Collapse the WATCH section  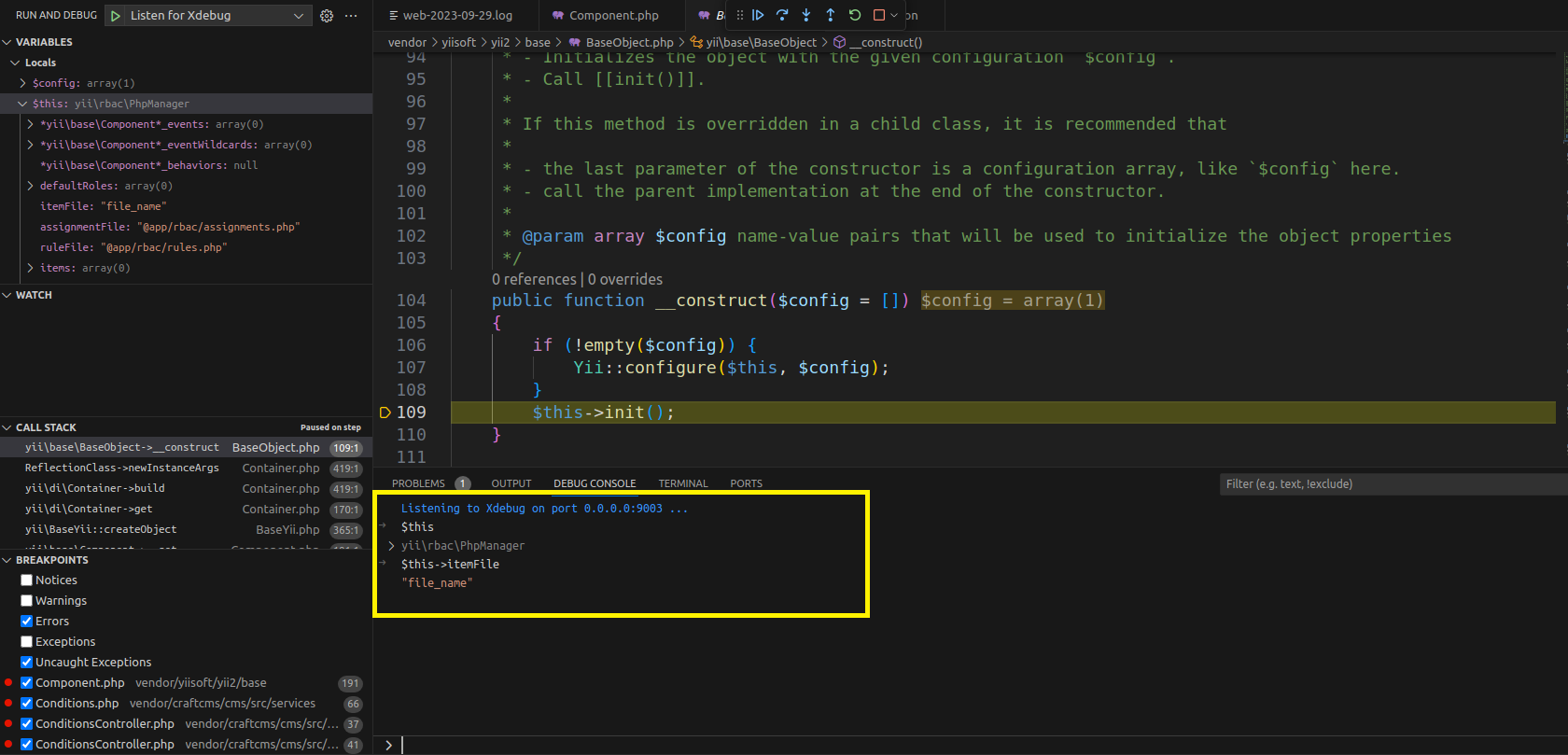coord(7,295)
